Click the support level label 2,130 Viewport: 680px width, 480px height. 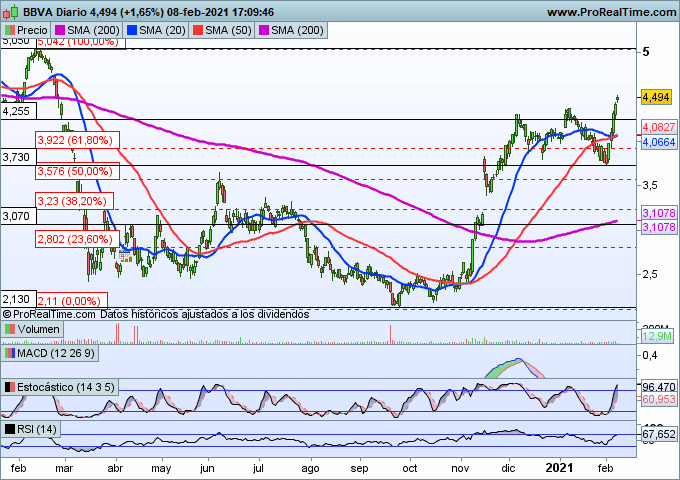19,299
